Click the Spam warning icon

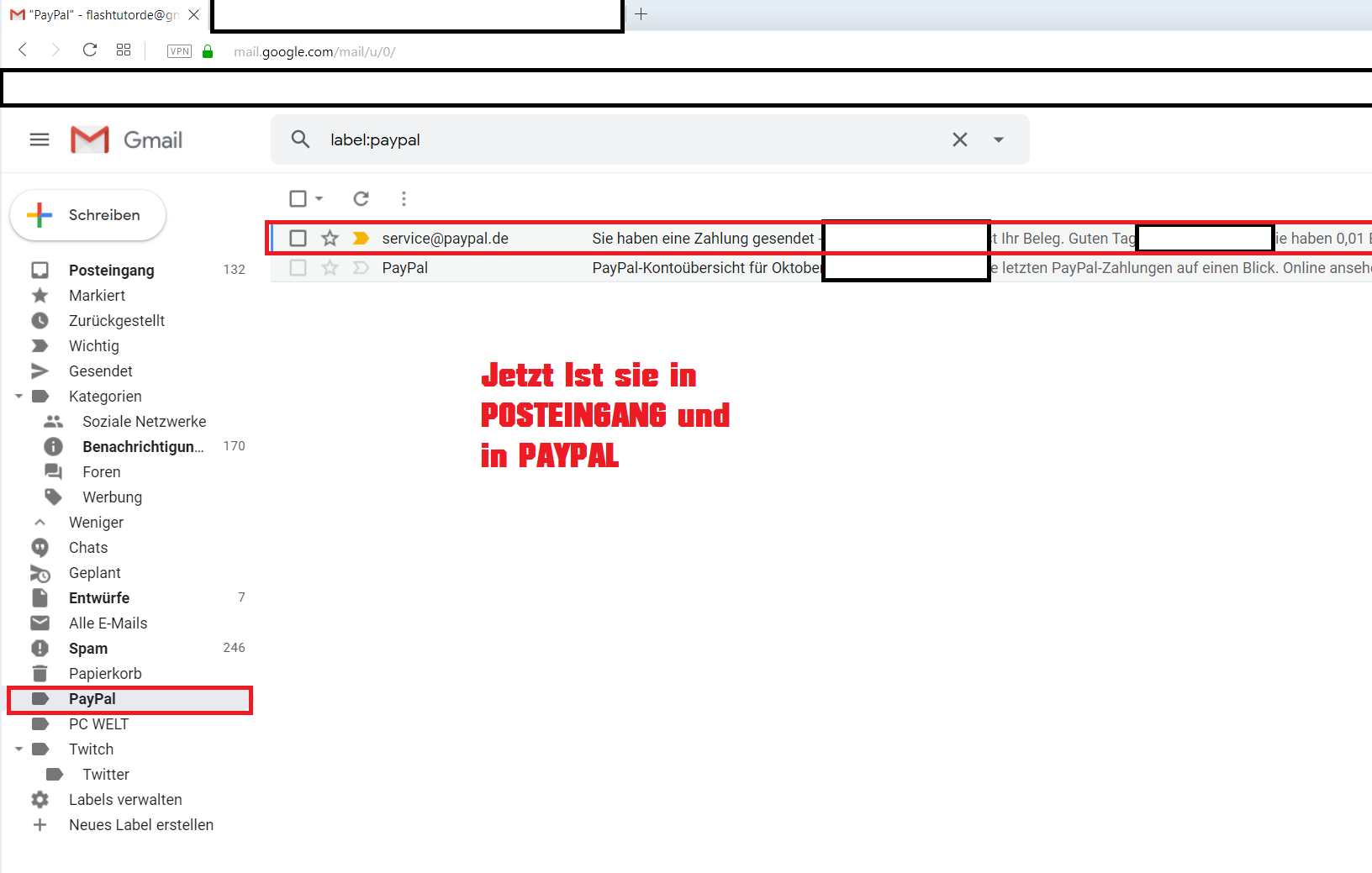tap(40, 648)
